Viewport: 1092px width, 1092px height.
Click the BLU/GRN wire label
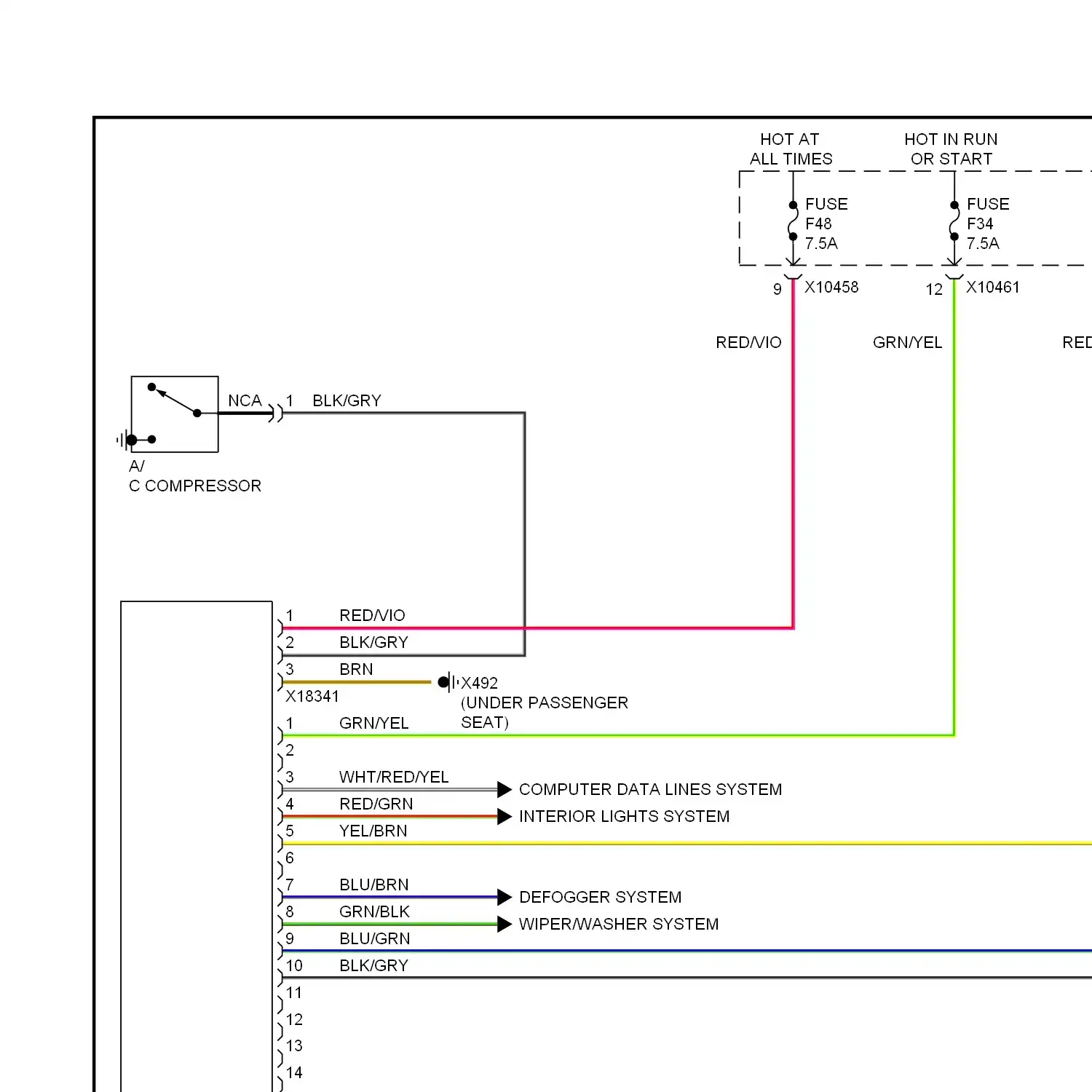[375, 938]
